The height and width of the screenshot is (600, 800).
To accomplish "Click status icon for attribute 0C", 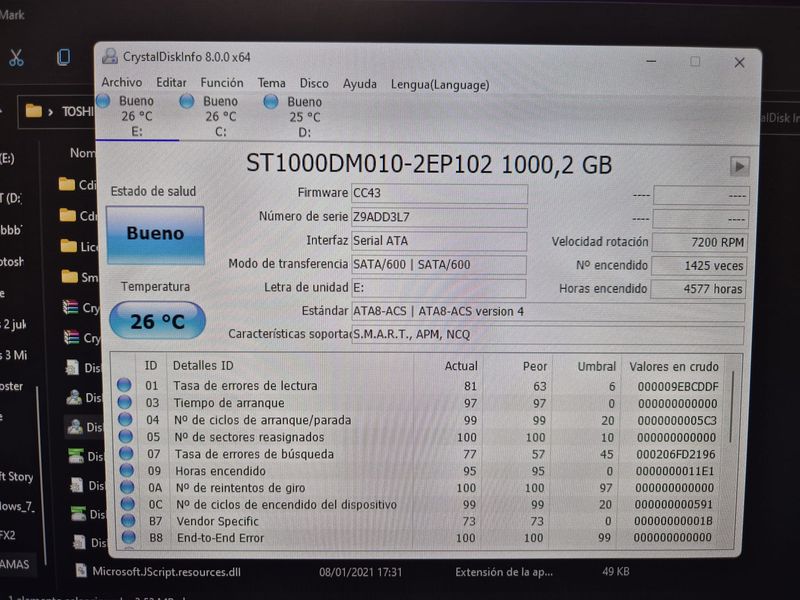I will pos(128,504).
